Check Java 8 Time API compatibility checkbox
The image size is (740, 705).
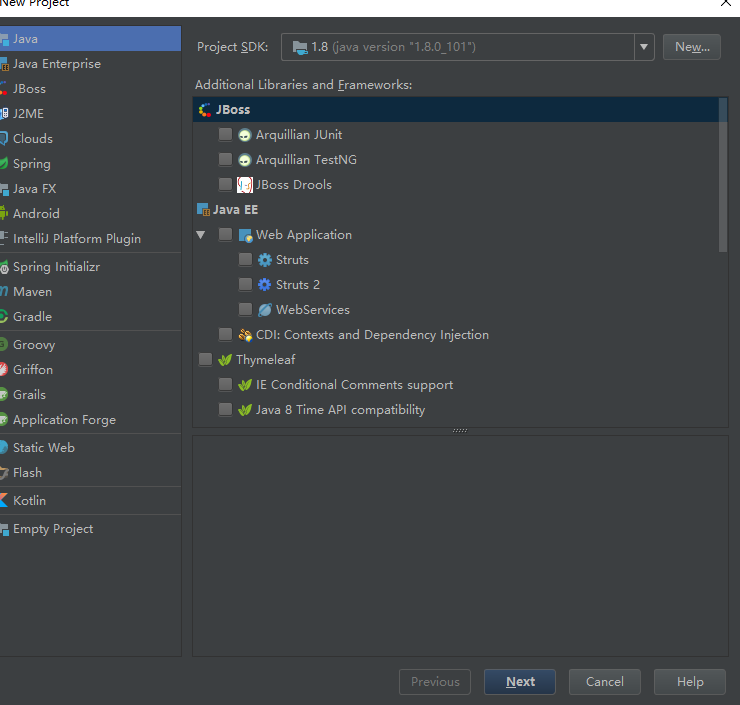225,410
